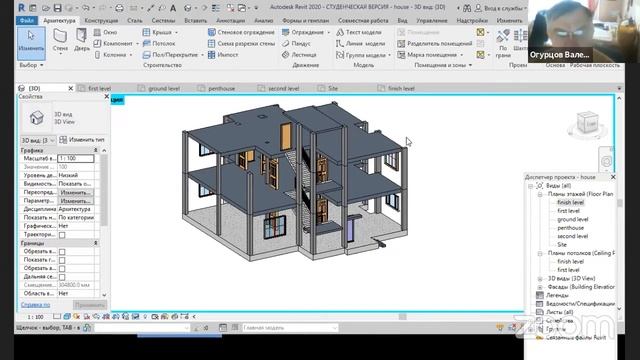The height and width of the screenshot is (360, 640).
Task: Toggle Показать г... checkbox in properties
Action: click(62, 260)
